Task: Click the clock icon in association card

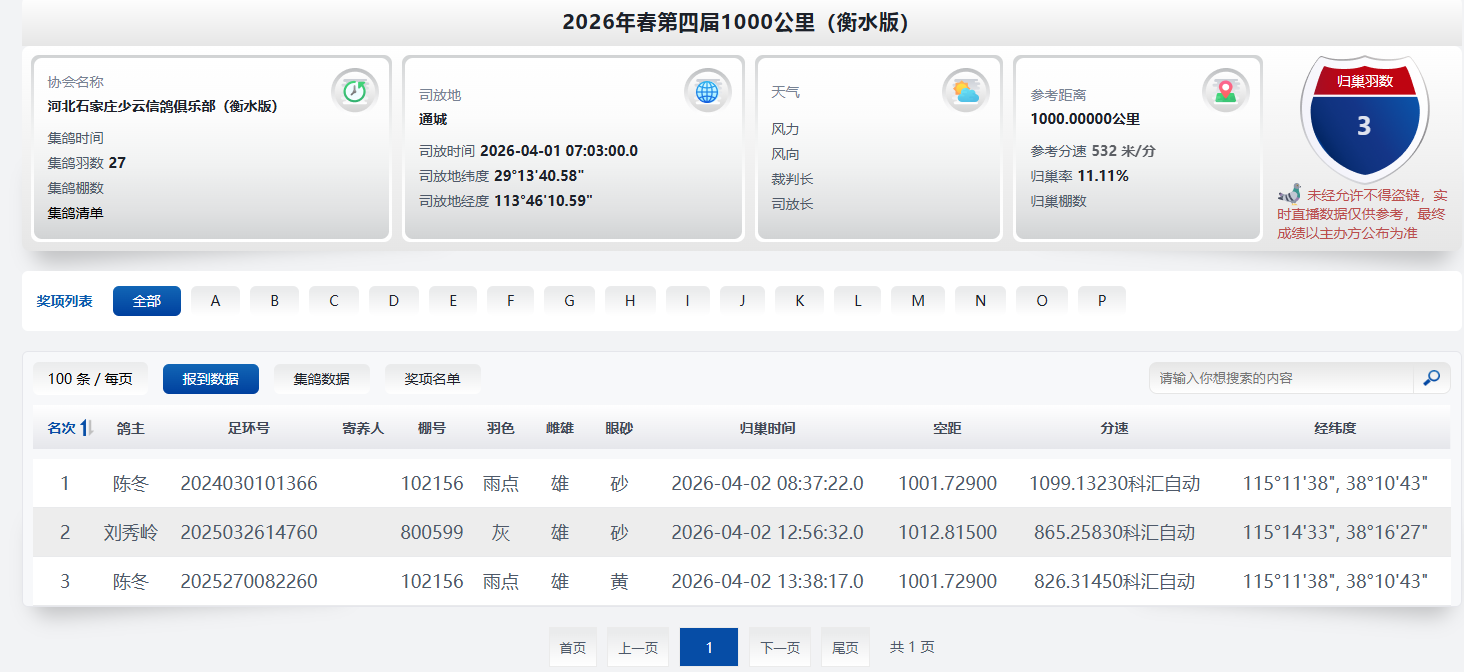Action: click(x=355, y=91)
